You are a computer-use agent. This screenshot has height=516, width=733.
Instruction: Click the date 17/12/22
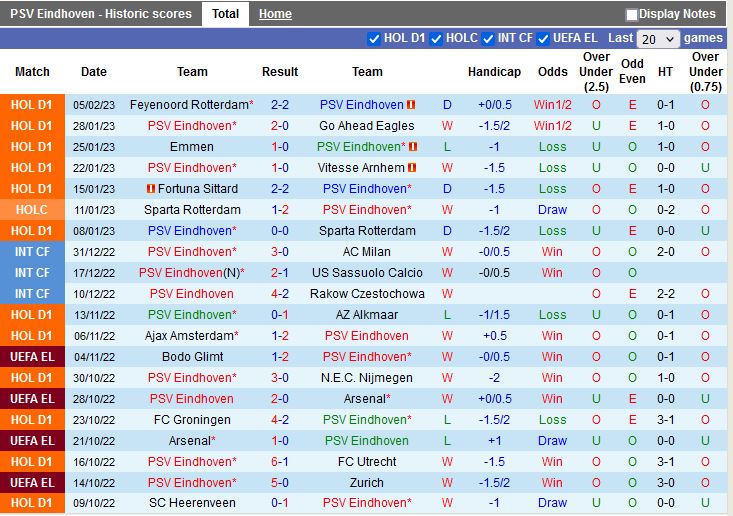click(94, 273)
